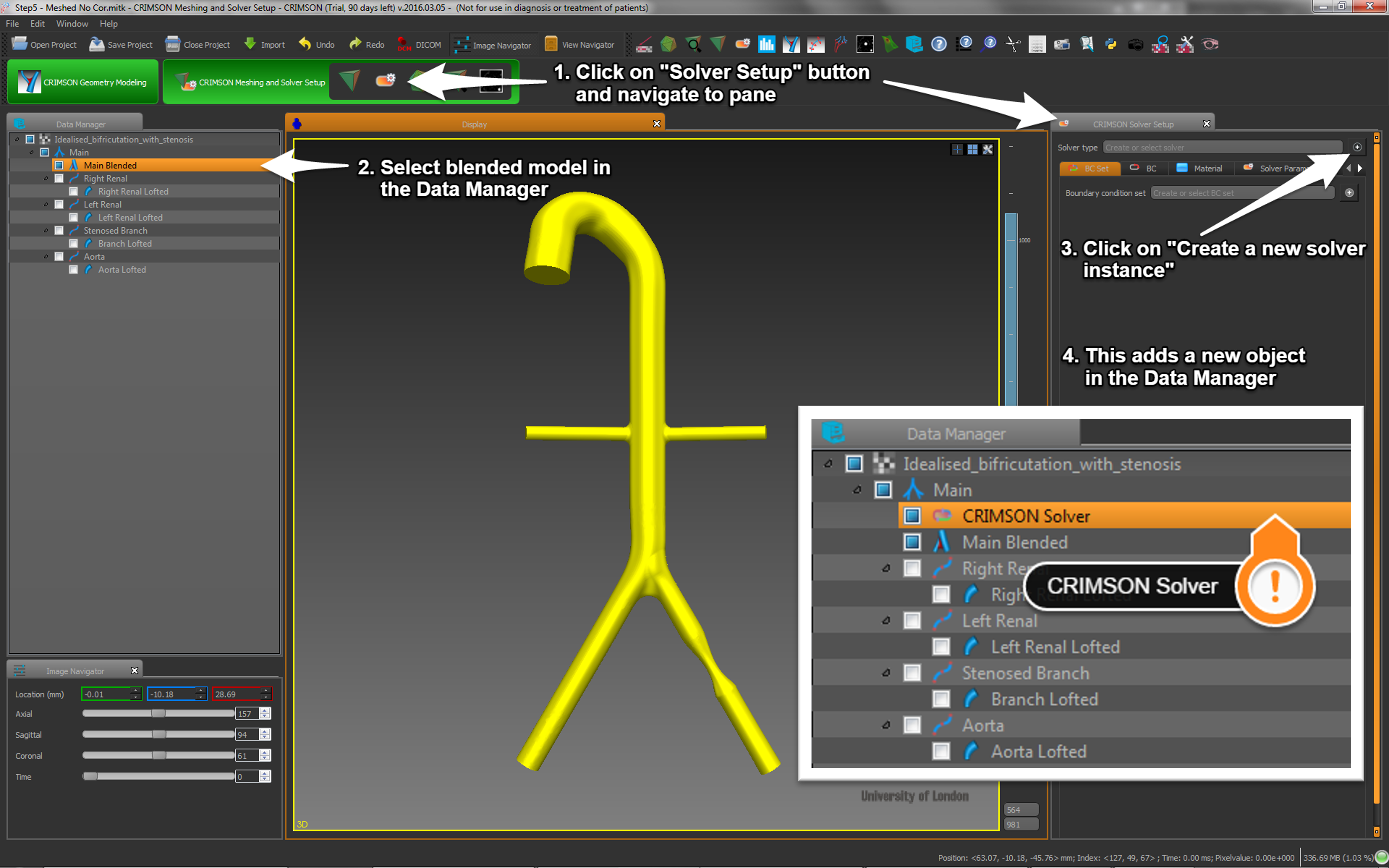1389x868 pixels.
Task: Collapse the Stenosed Branch tree node
Action: 46,231
